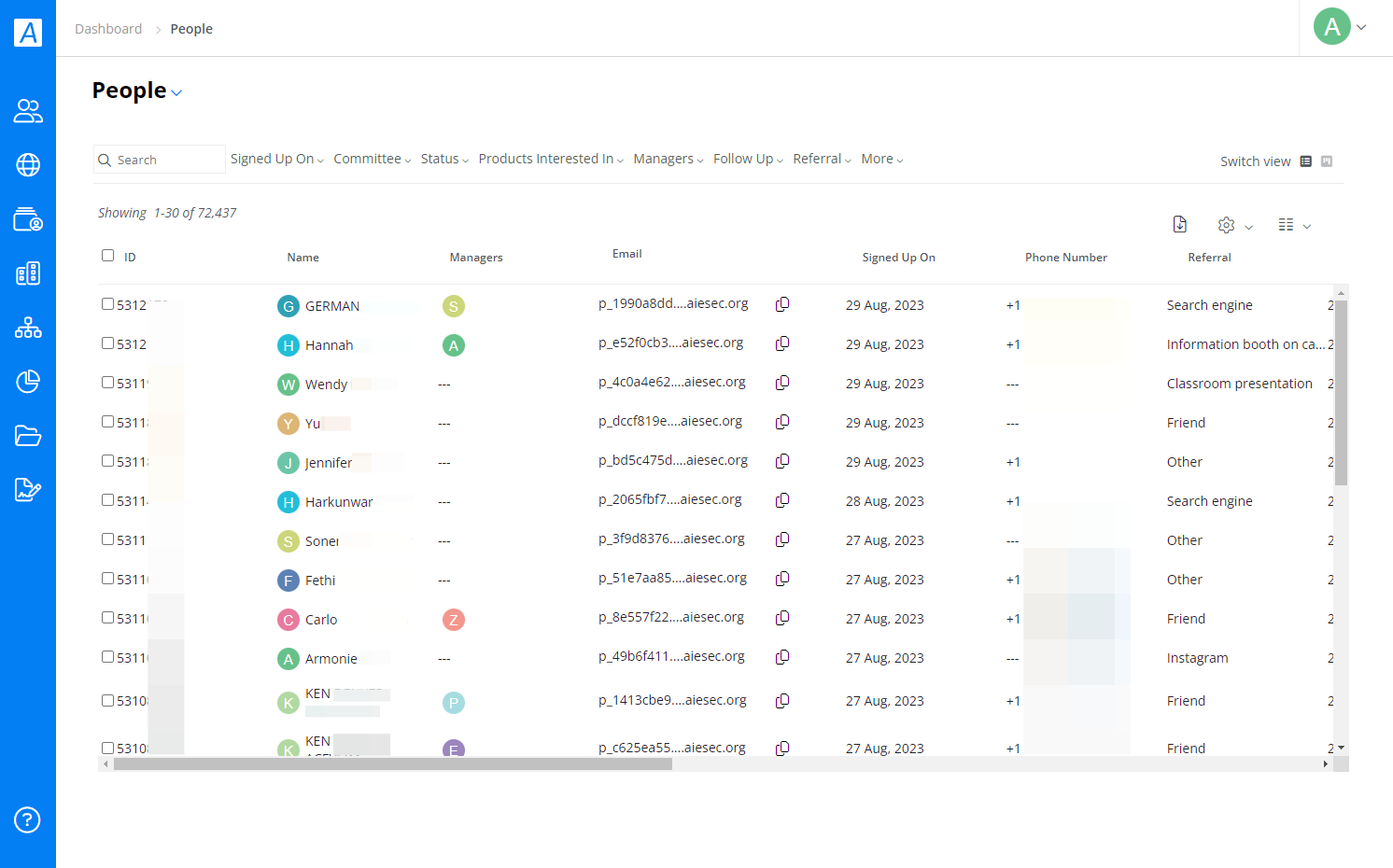This screenshot has height=868, width=1393.
Task: Expand the Products Interested In filter
Action: (551, 160)
